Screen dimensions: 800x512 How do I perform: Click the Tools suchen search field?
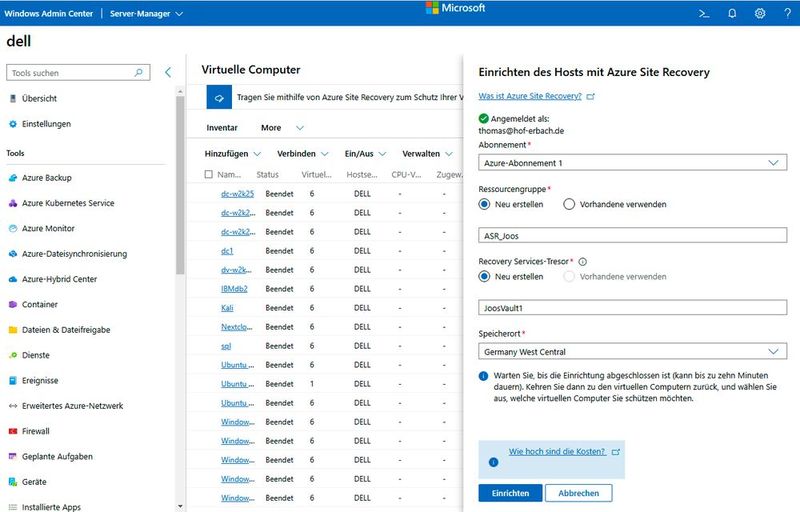[x=78, y=73]
